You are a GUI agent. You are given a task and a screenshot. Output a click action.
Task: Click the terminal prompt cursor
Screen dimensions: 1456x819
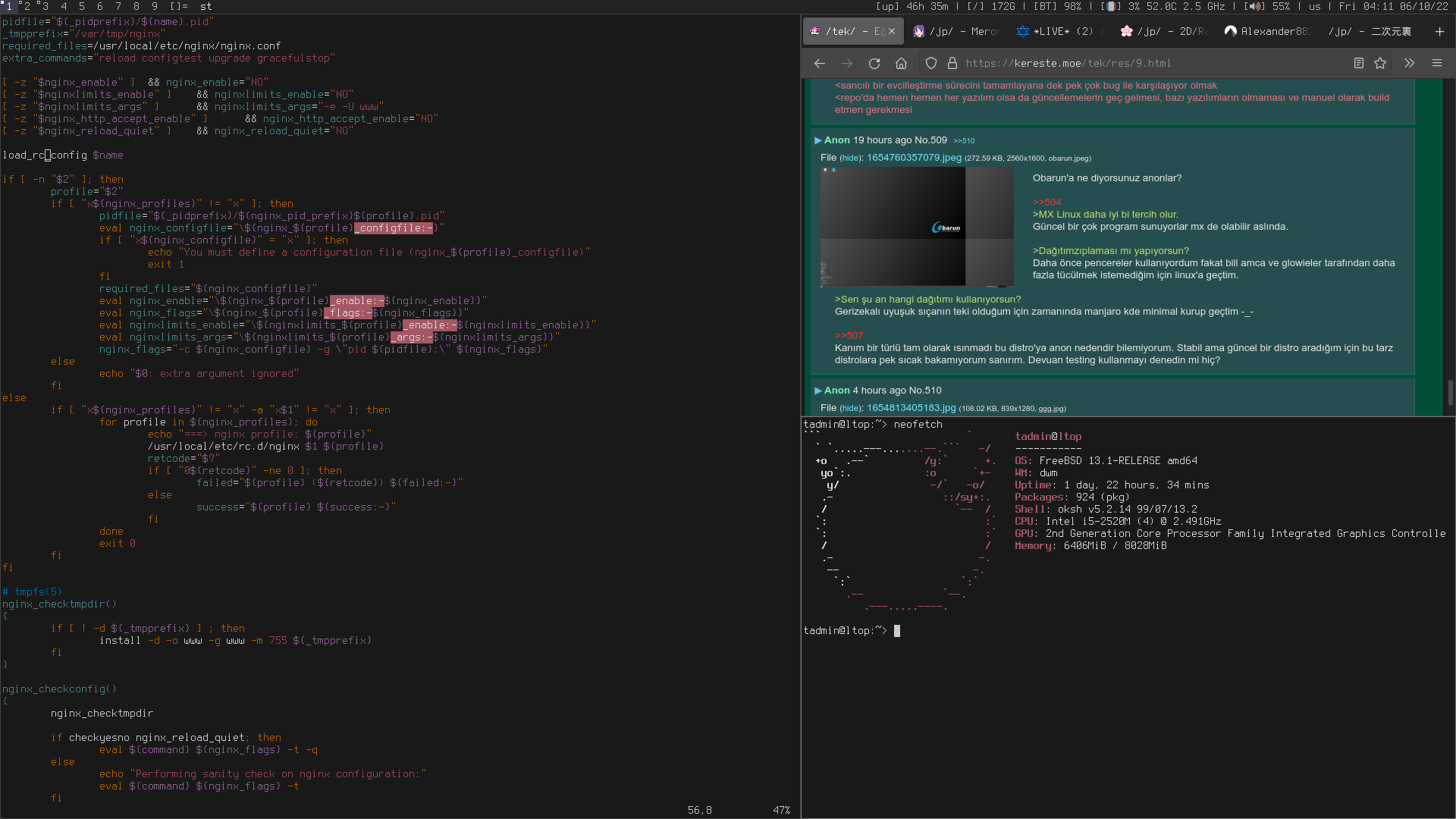[897, 631]
